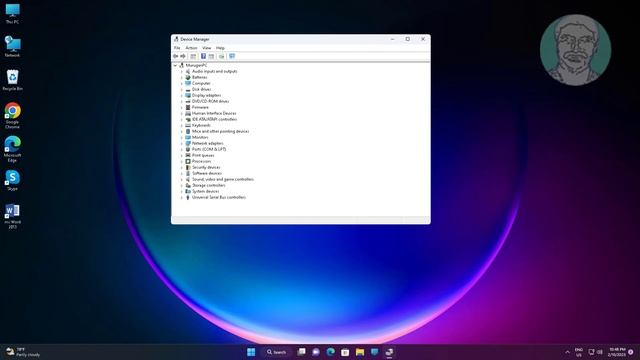
Task: Select the Ports (COM & LPT) icon
Action: (x=188, y=149)
